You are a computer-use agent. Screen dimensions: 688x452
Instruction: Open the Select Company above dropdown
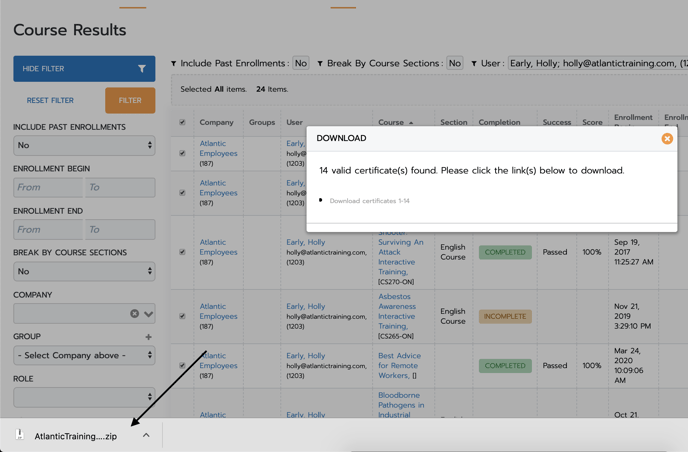84,355
